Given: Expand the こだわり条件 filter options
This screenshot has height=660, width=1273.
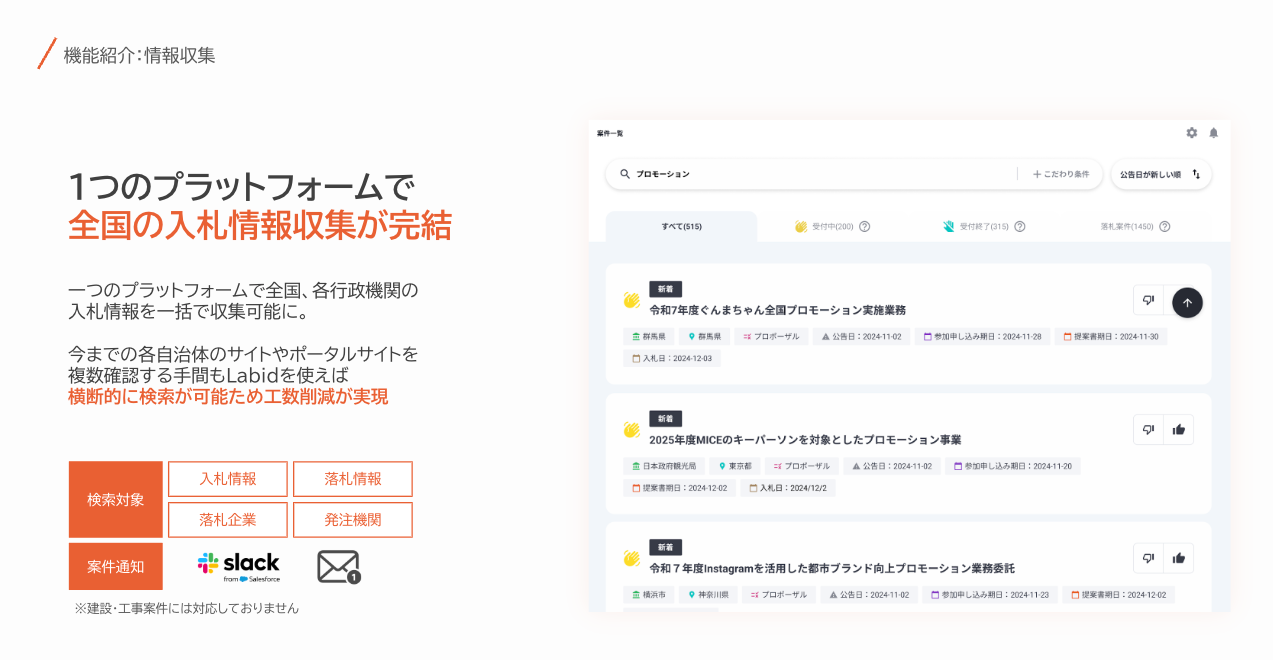Looking at the screenshot, I should pos(1061,174).
